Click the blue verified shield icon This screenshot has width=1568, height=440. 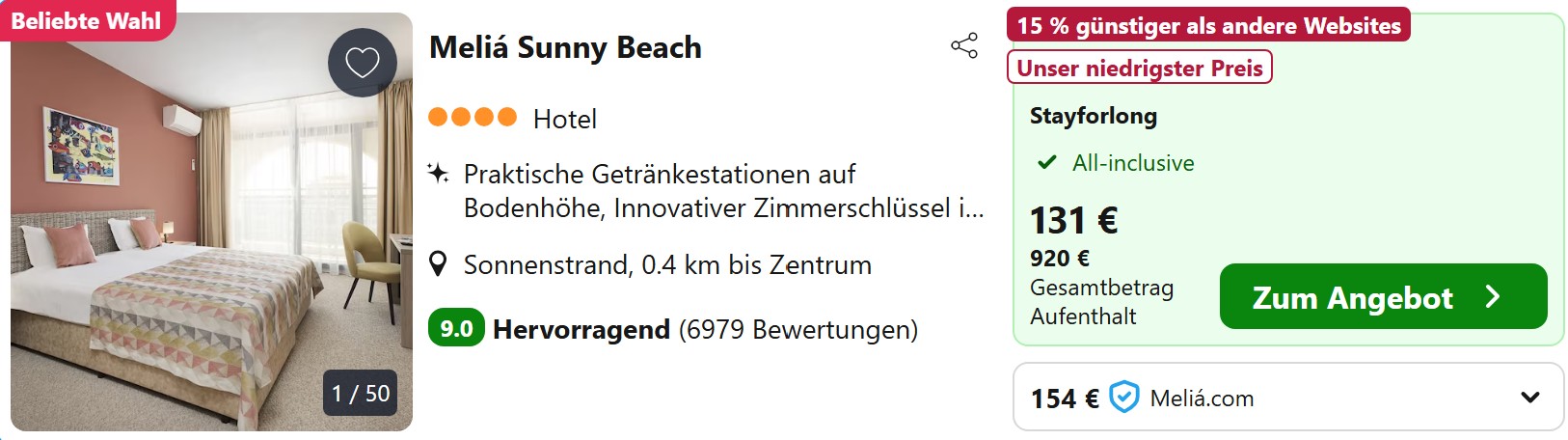coord(1124,398)
